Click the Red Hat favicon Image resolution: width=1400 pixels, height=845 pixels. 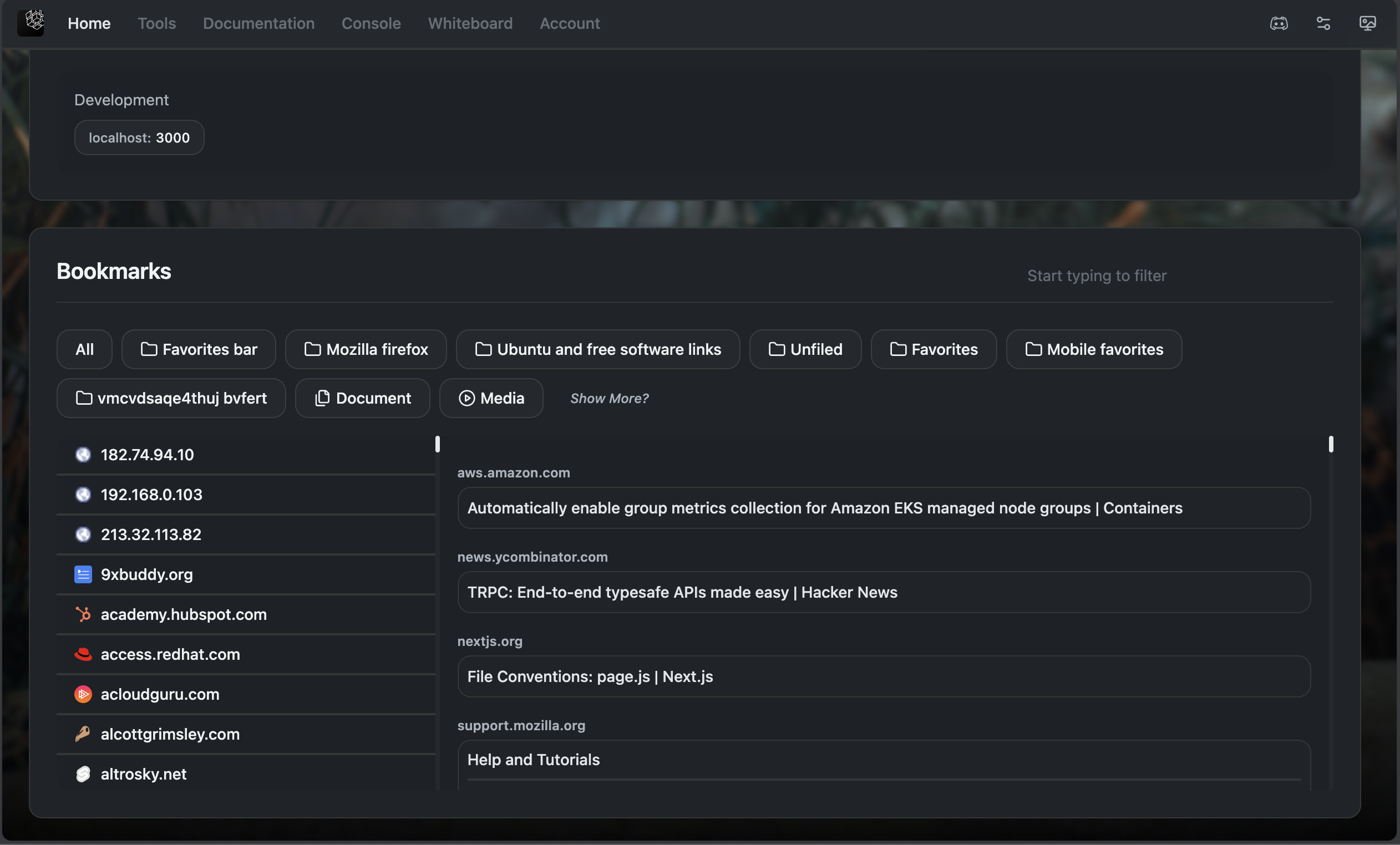(83, 654)
